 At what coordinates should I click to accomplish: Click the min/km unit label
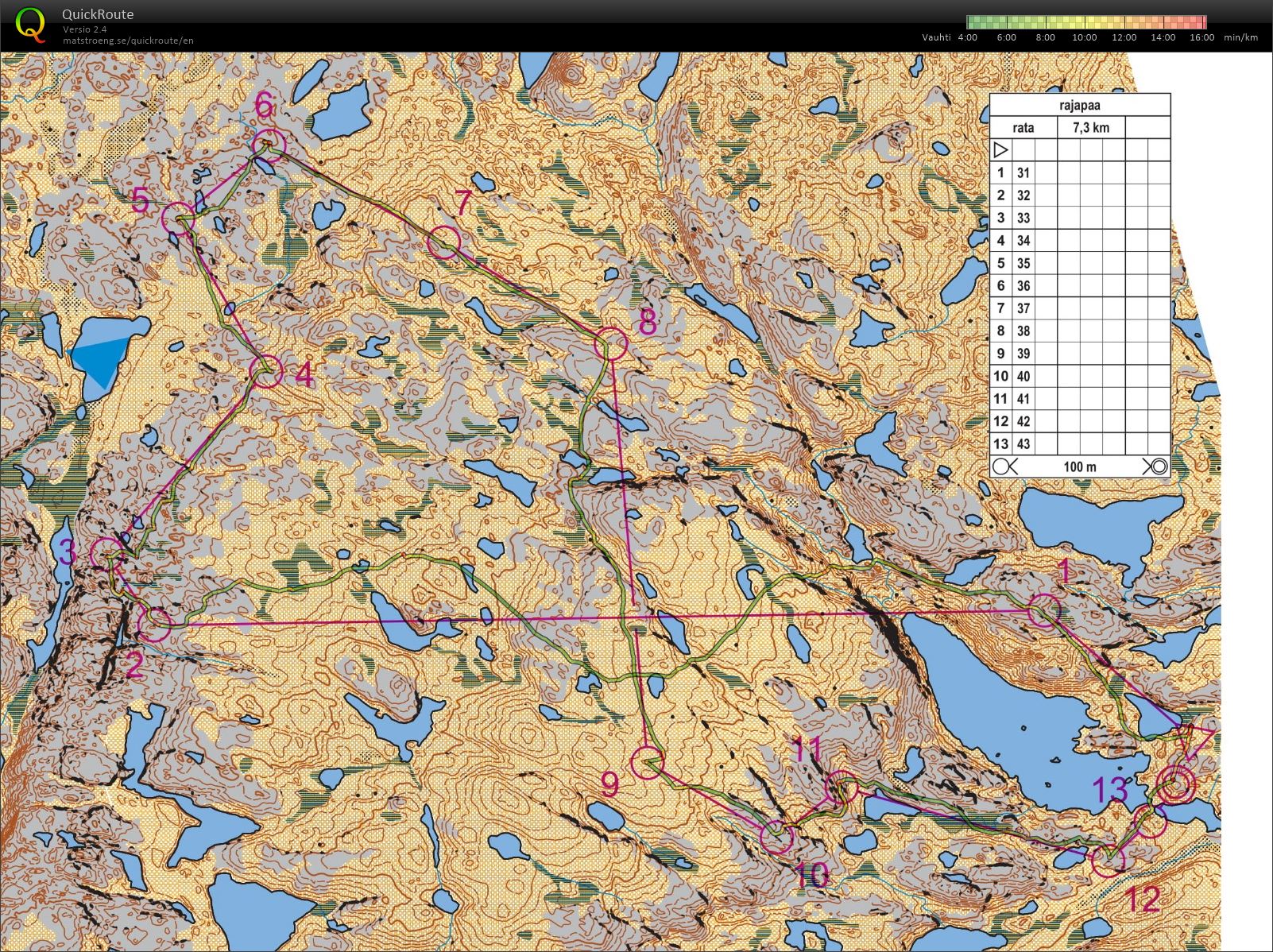click(x=1241, y=37)
